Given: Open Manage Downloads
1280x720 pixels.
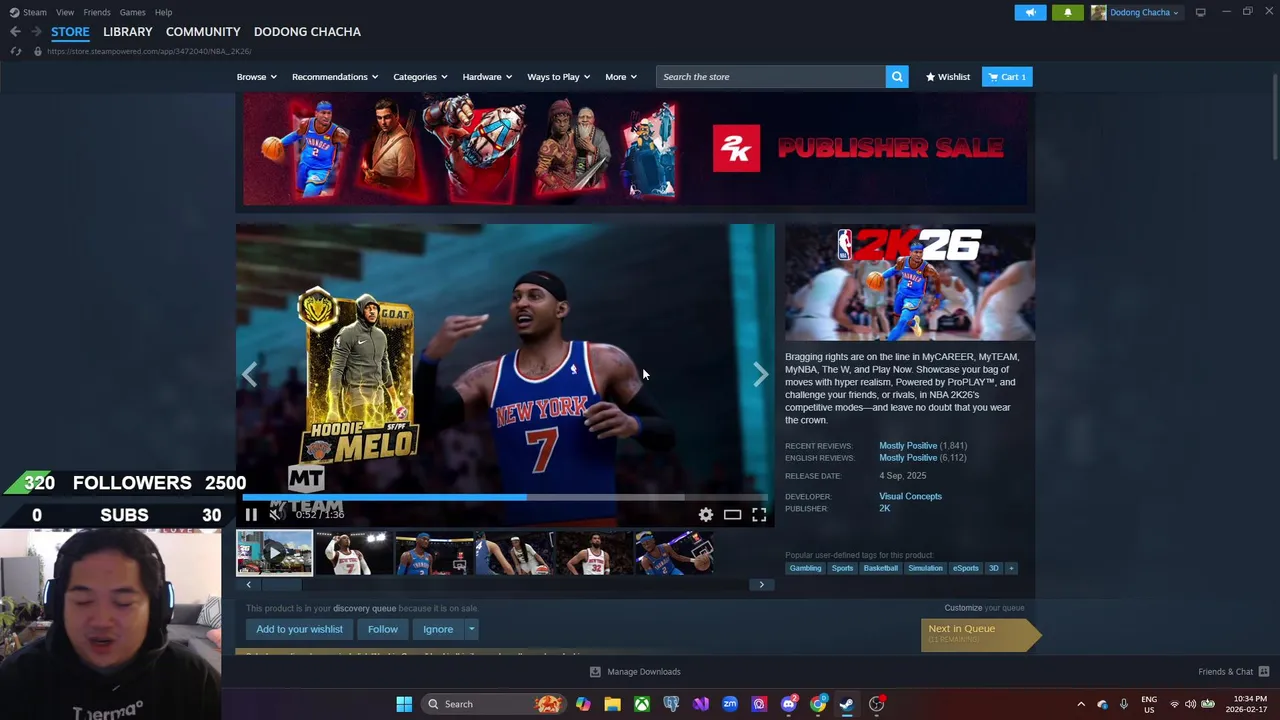Looking at the screenshot, I should 635,672.
